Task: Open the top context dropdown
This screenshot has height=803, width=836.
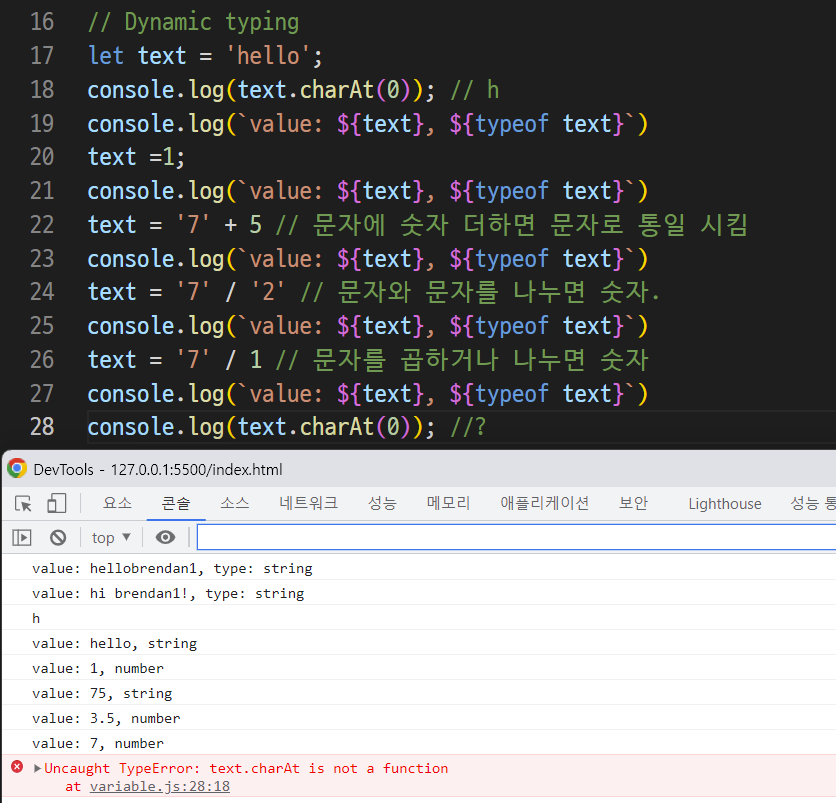Action: click(x=111, y=537)
